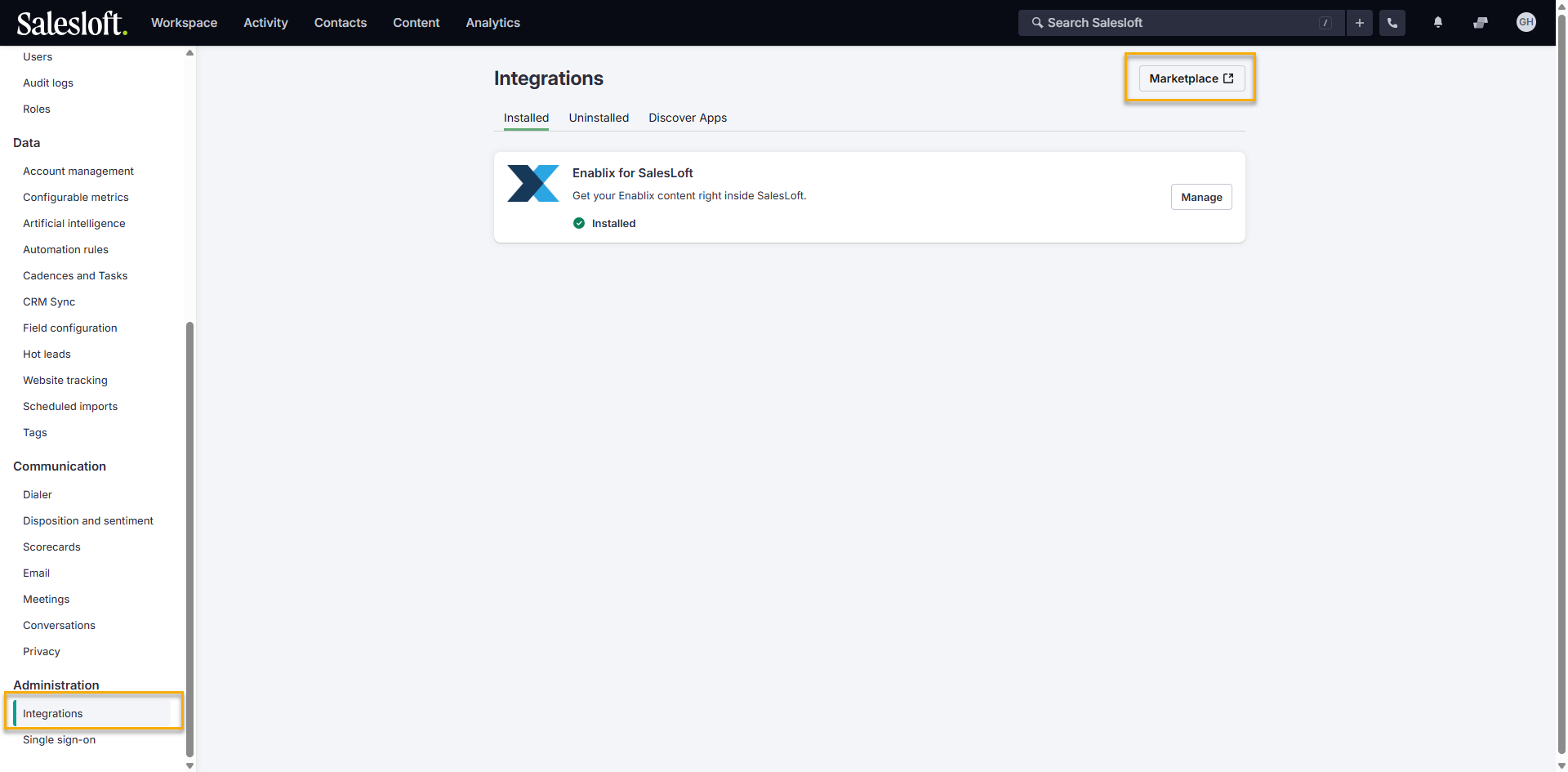Viewport: 1568px width, 772px height.
Task: Open Hot leads settings
Action: coord(47,354)
